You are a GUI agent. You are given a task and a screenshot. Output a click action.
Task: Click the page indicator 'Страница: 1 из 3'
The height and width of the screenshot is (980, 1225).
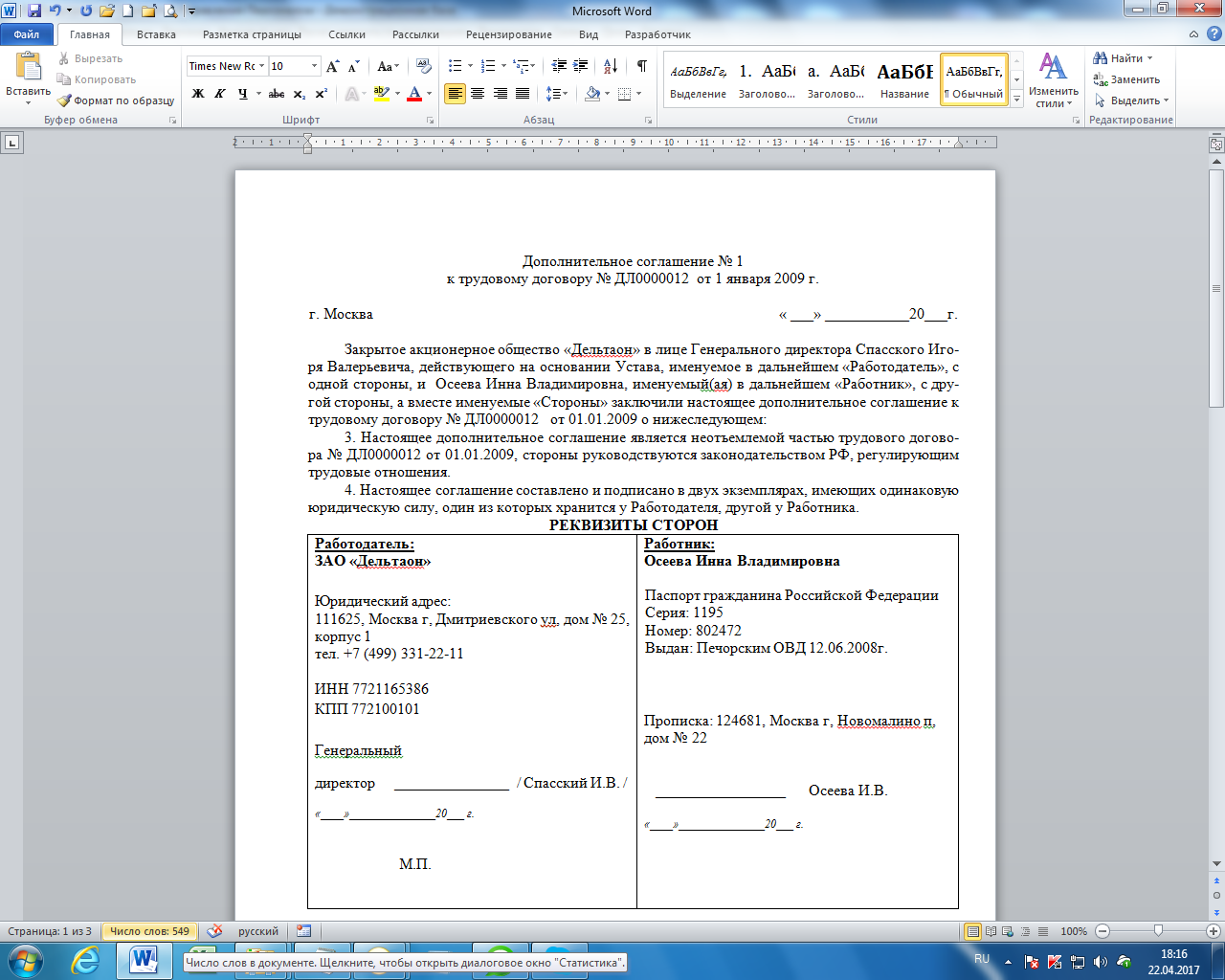[x=50, y=931]
